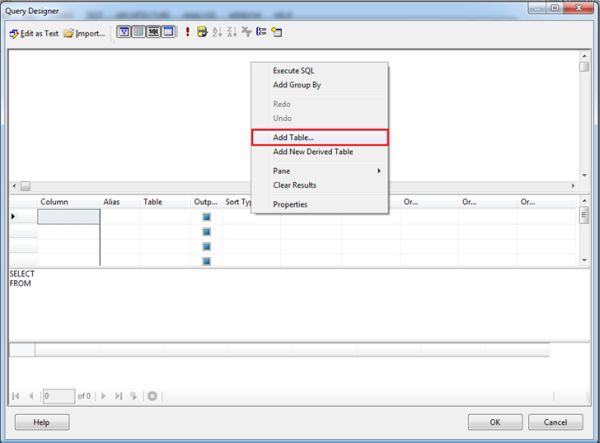Click Edit as Text toolbar button

(34, 33)
